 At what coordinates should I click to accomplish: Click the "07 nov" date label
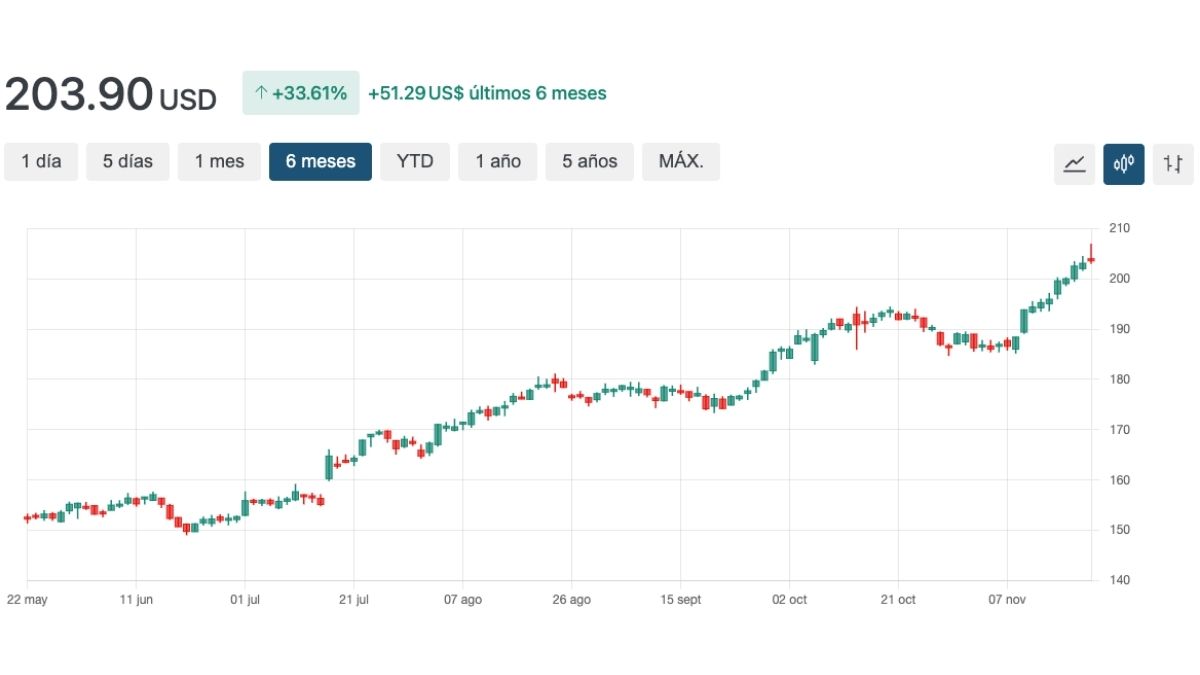[x=1008, y=600]
